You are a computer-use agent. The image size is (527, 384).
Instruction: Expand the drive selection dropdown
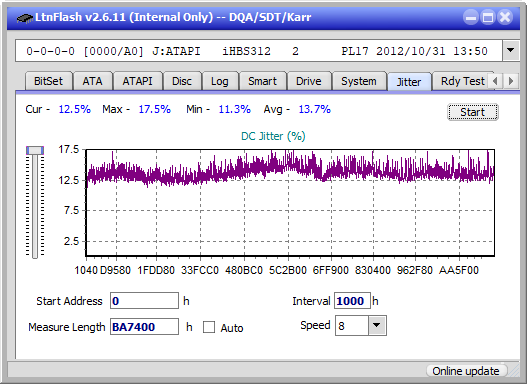coord(511,51)
